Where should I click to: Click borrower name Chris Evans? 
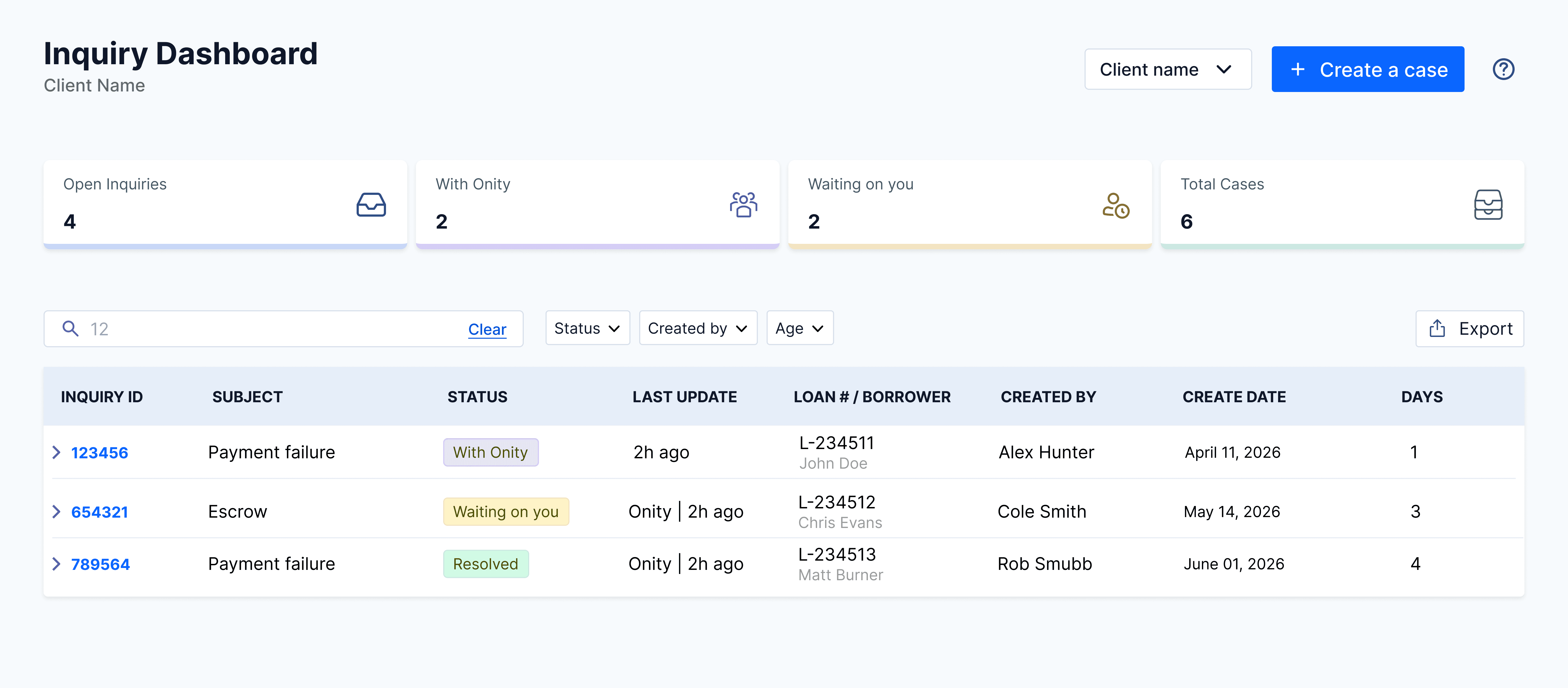pyautogui.click(x=840, y=523)
